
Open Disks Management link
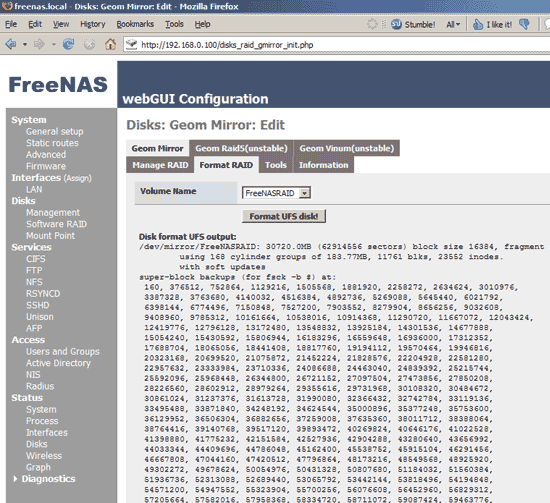pos(53,213)
